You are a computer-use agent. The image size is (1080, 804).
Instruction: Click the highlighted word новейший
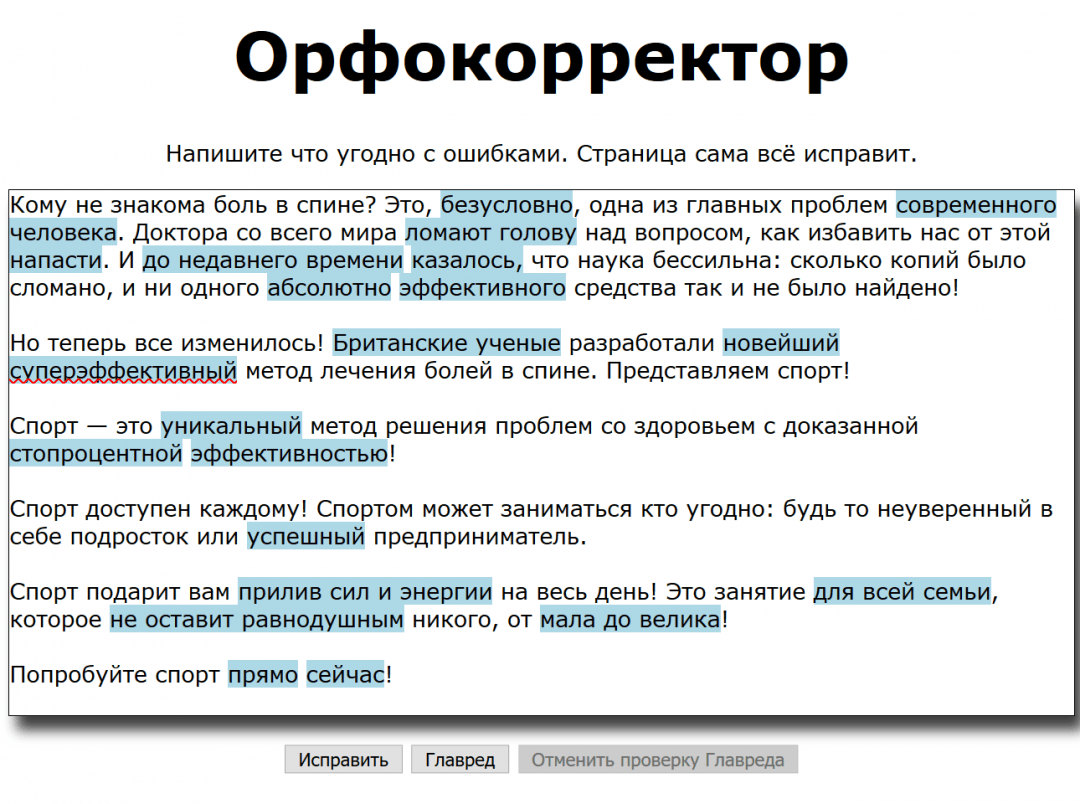780,344
